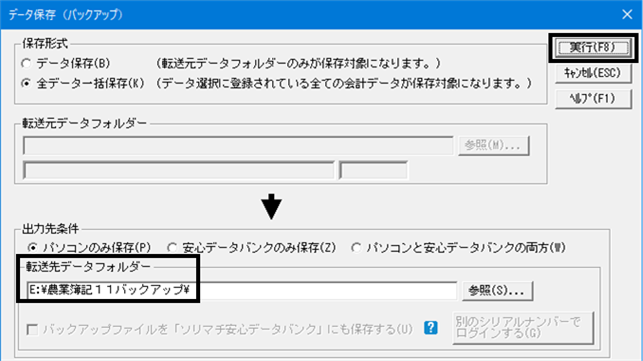643x361 pixels.
Task: Choose パソコンのみ保存(P) output option
Action: point(89,248)
